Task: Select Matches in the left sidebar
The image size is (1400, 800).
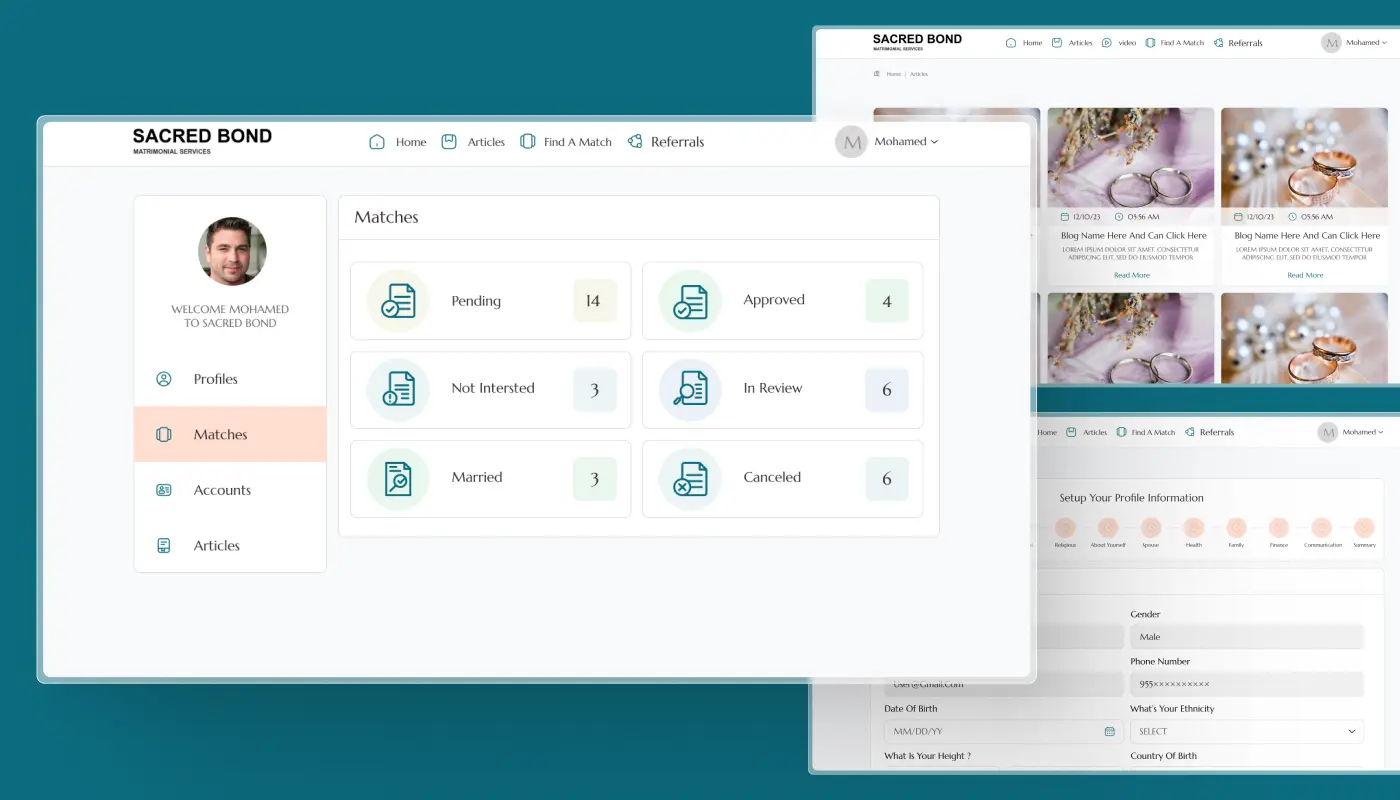Action: (230, 434)
